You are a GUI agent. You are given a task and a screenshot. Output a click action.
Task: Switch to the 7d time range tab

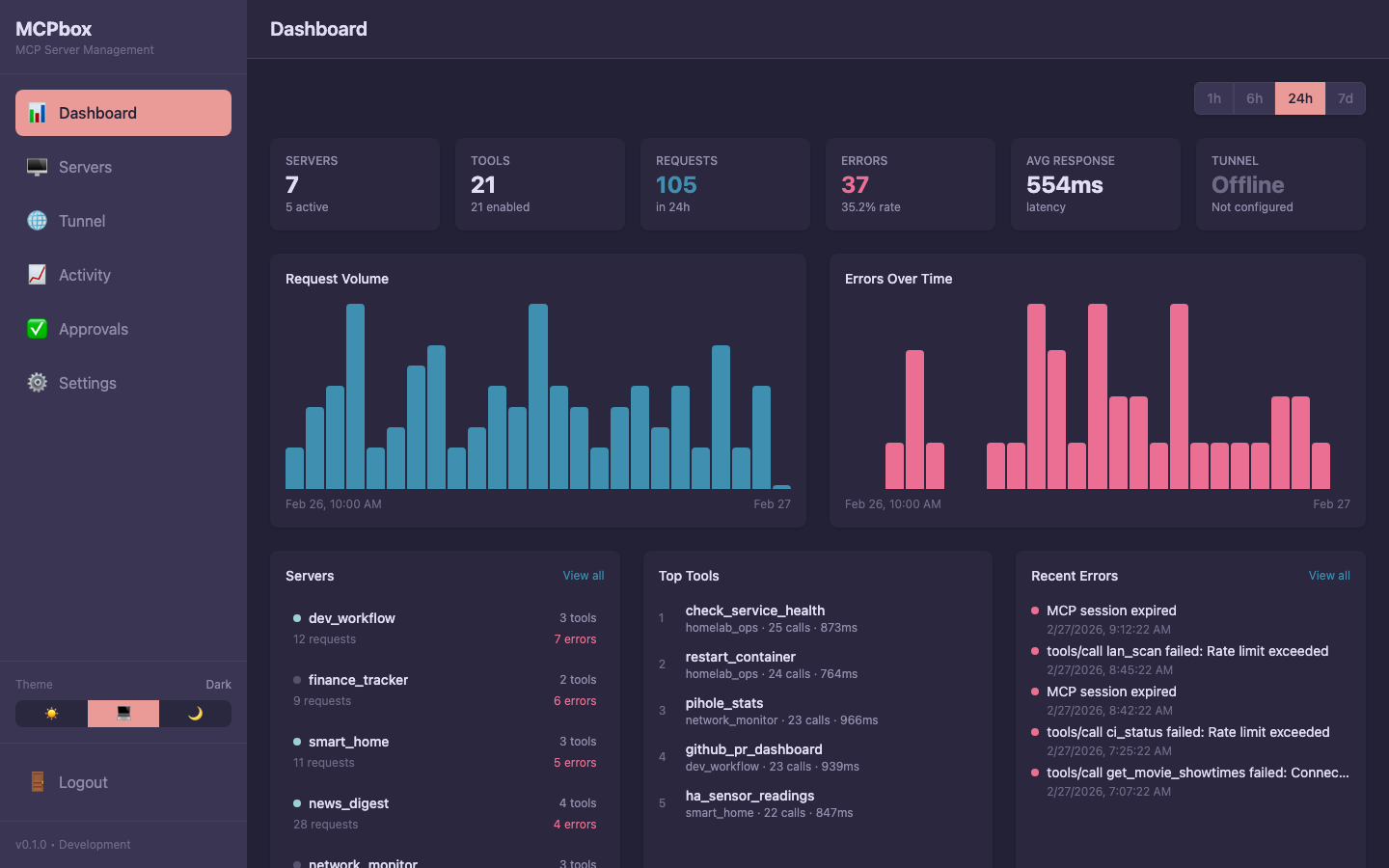pos(1345,98)
